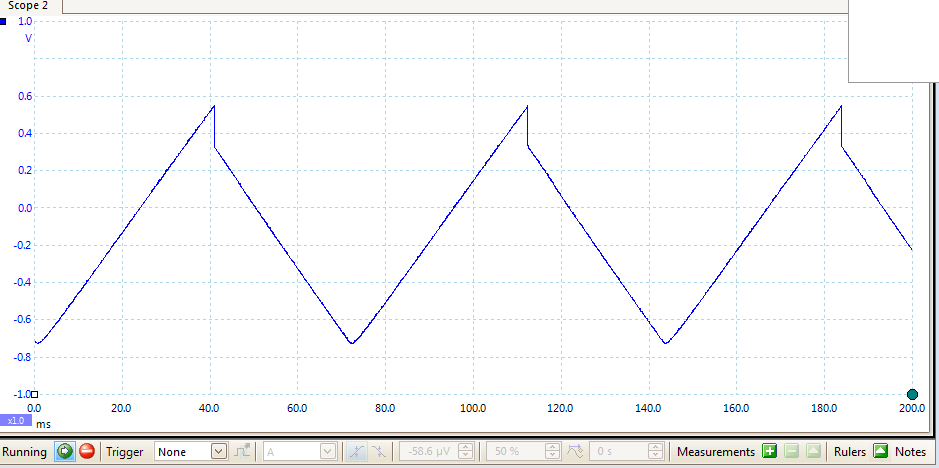Viewport: 939px width, 468px height.
Task: Click the threshold value stepper arrows
Action: click(466, 452)
